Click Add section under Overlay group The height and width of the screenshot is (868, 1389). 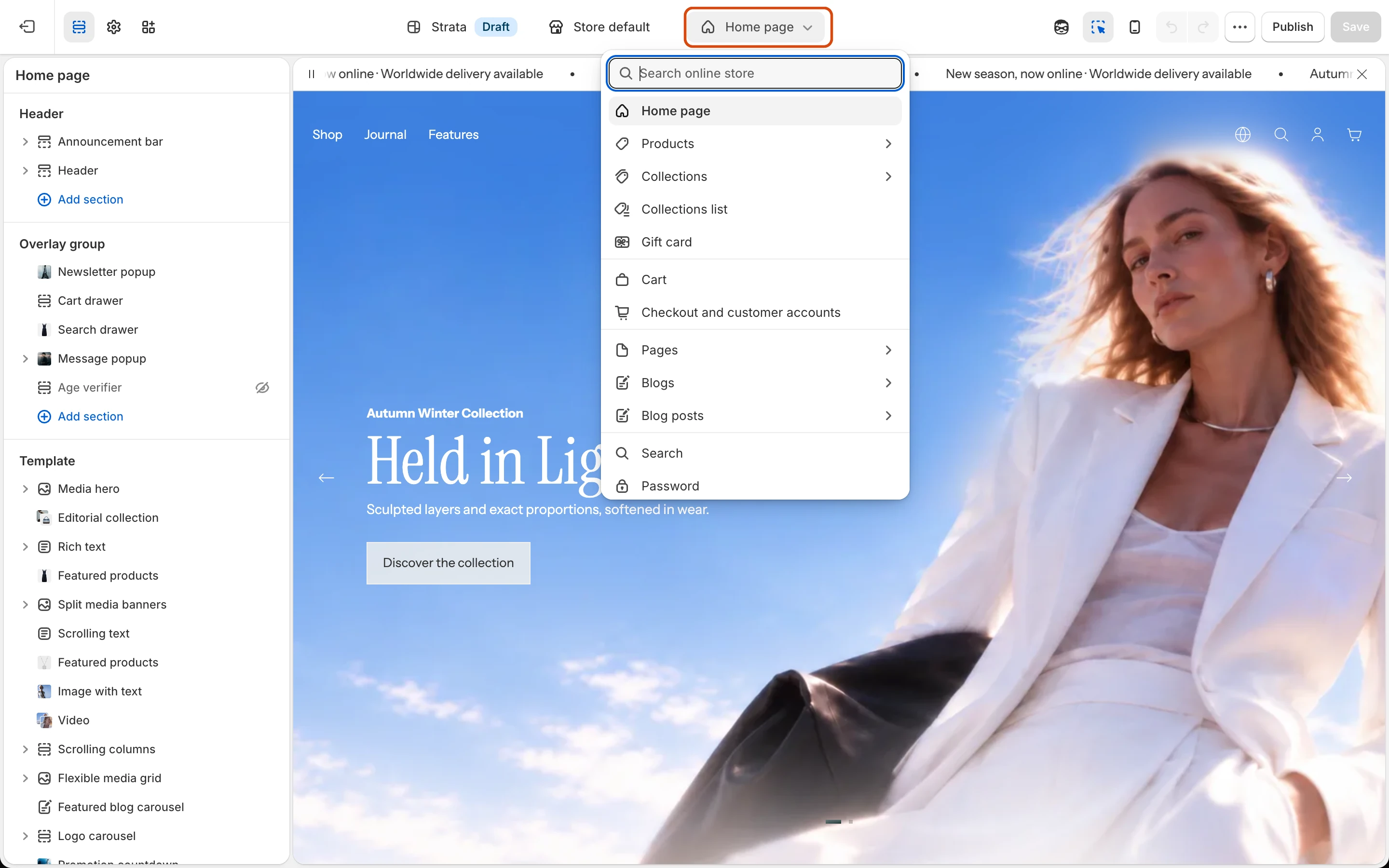[81, 416]
